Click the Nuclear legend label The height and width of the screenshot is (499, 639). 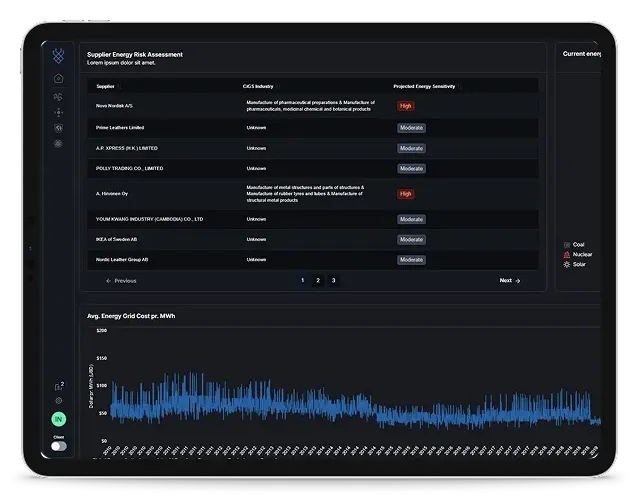[x=582, y=254]
